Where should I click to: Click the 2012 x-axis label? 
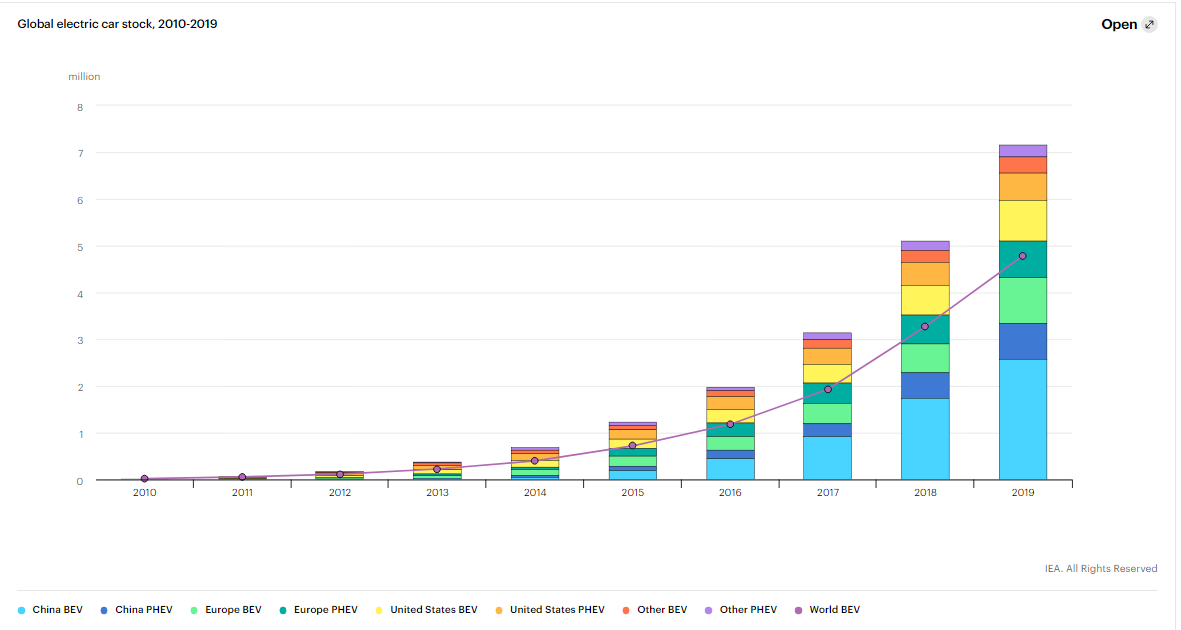(x=340, y=493)
